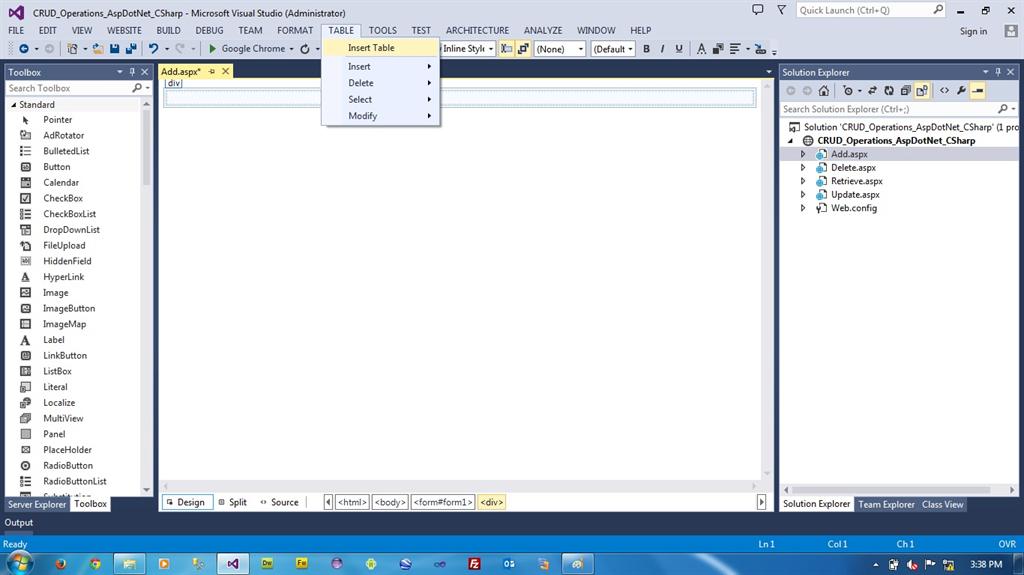Open the Select submenu
The width and height of the screenshot is (1024, 575).
(380, 99)
